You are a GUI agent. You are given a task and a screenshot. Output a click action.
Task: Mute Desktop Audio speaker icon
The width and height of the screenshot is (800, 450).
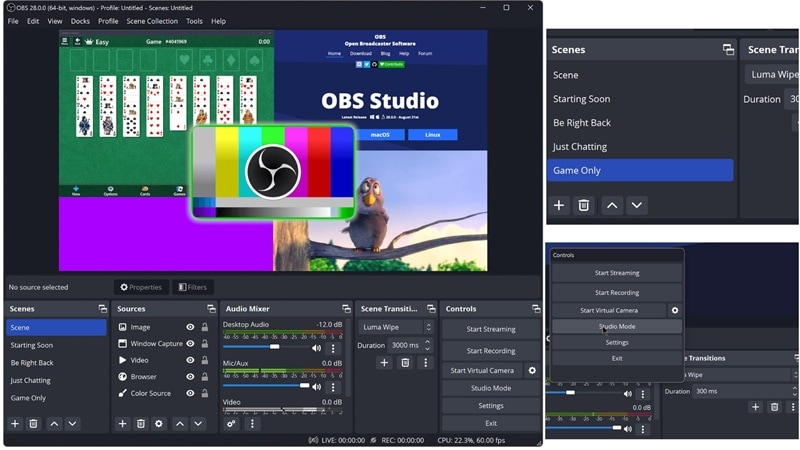[x=316, y=348]
